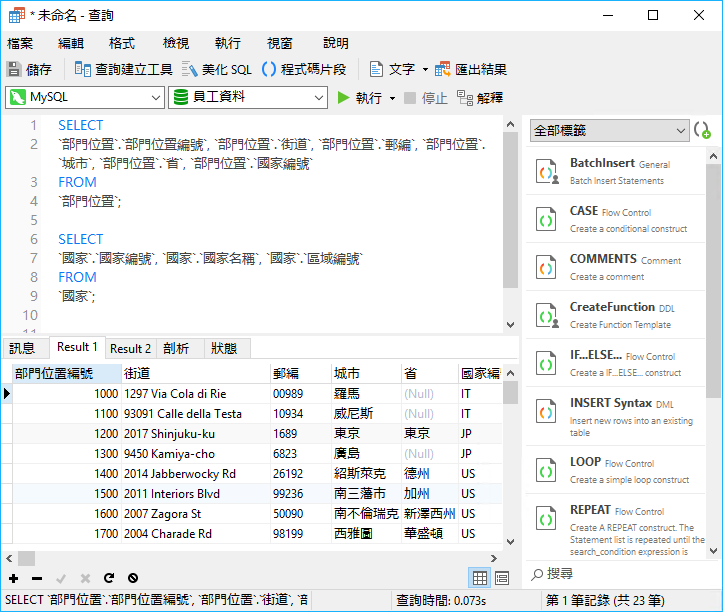The image size is (723, 612).
Task: Open the 執行 run options arrow
Action: coord(392,98)
